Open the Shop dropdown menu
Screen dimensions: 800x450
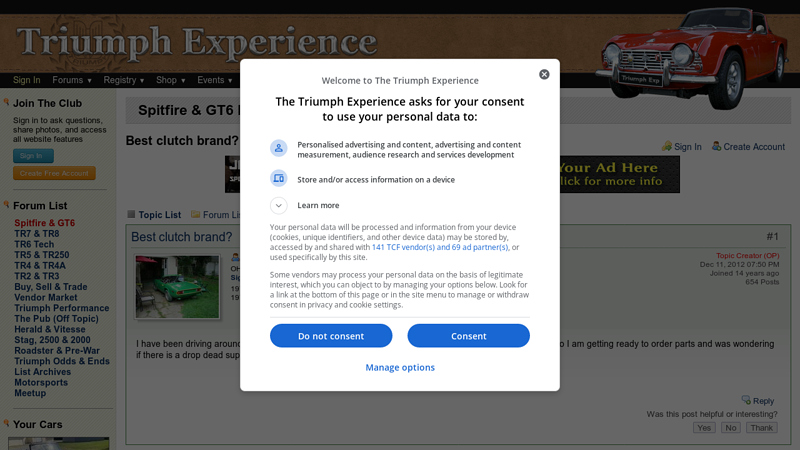[x=171, y=80]
